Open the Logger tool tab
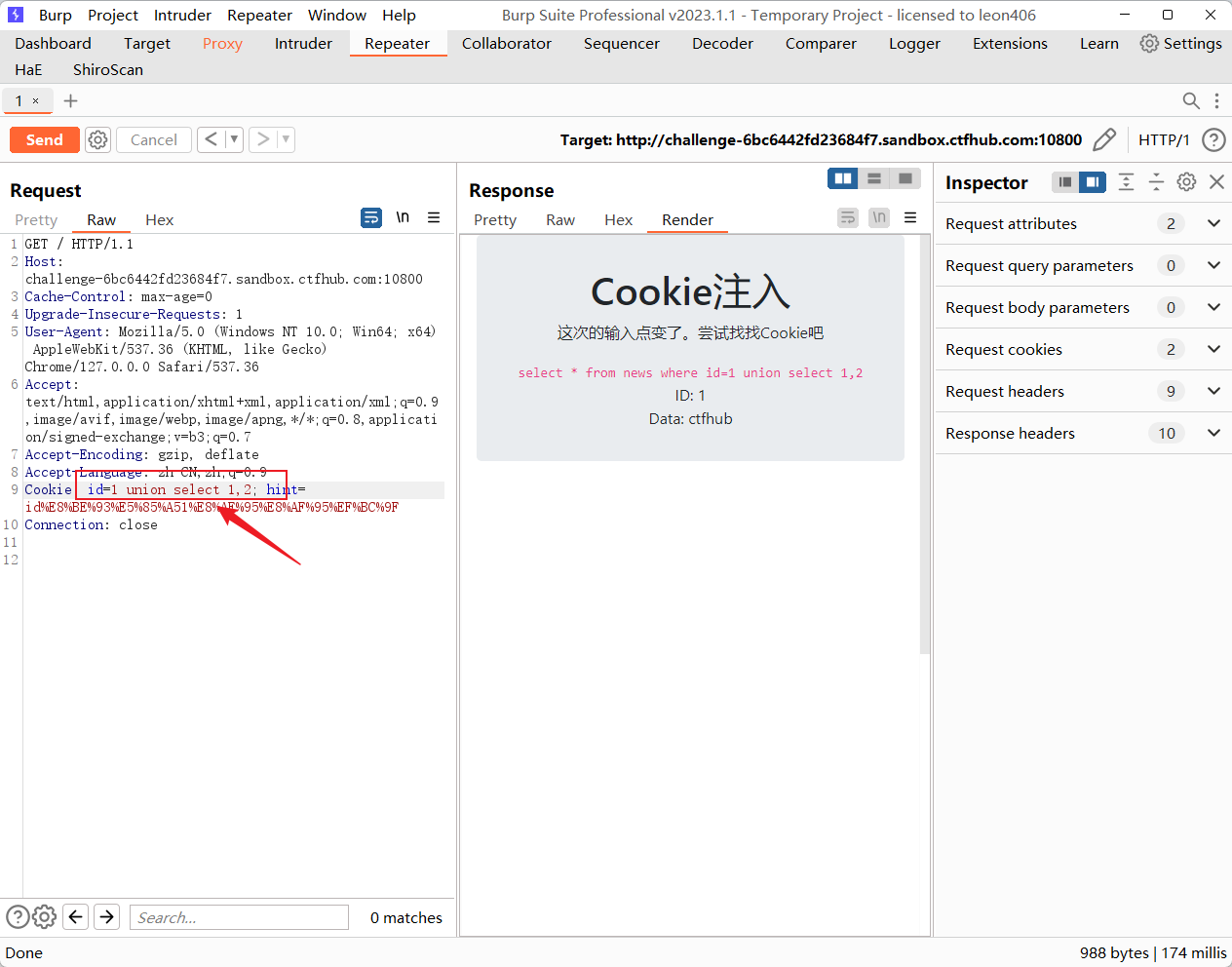 (914, 43)
